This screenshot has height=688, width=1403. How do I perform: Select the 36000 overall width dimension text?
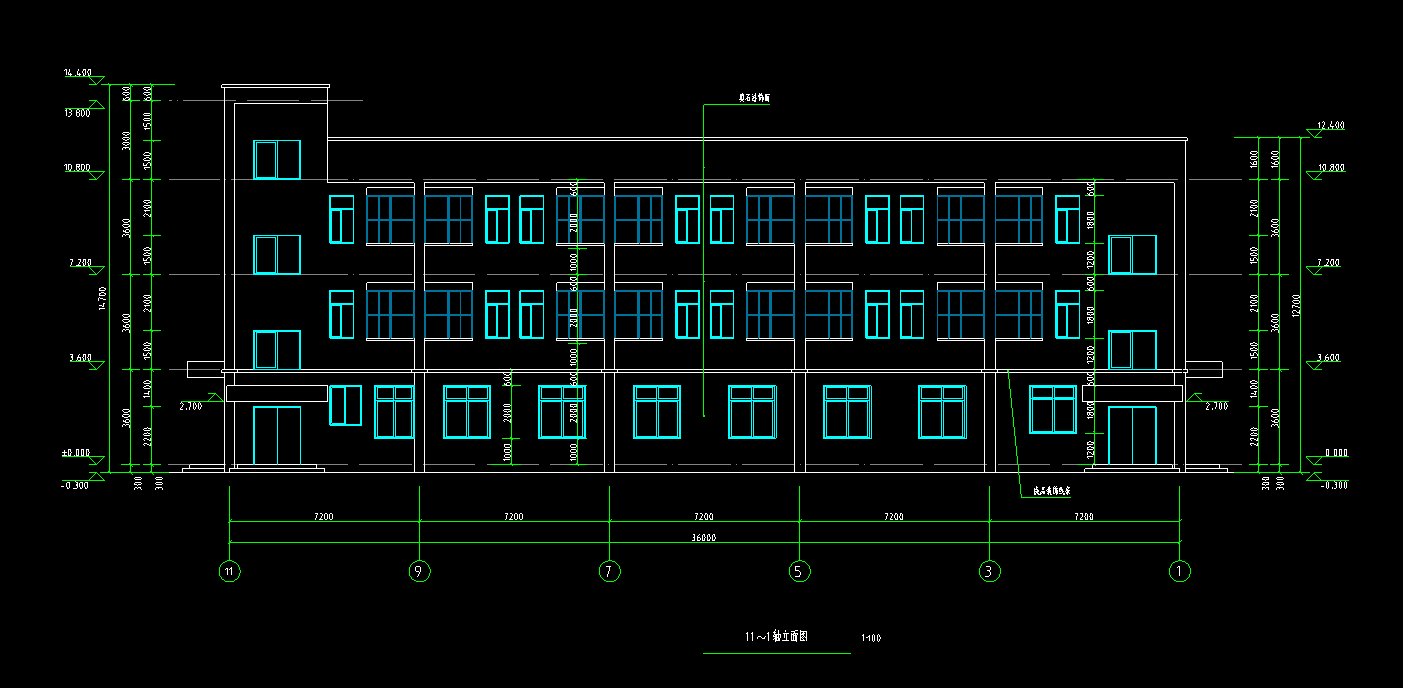703,538
